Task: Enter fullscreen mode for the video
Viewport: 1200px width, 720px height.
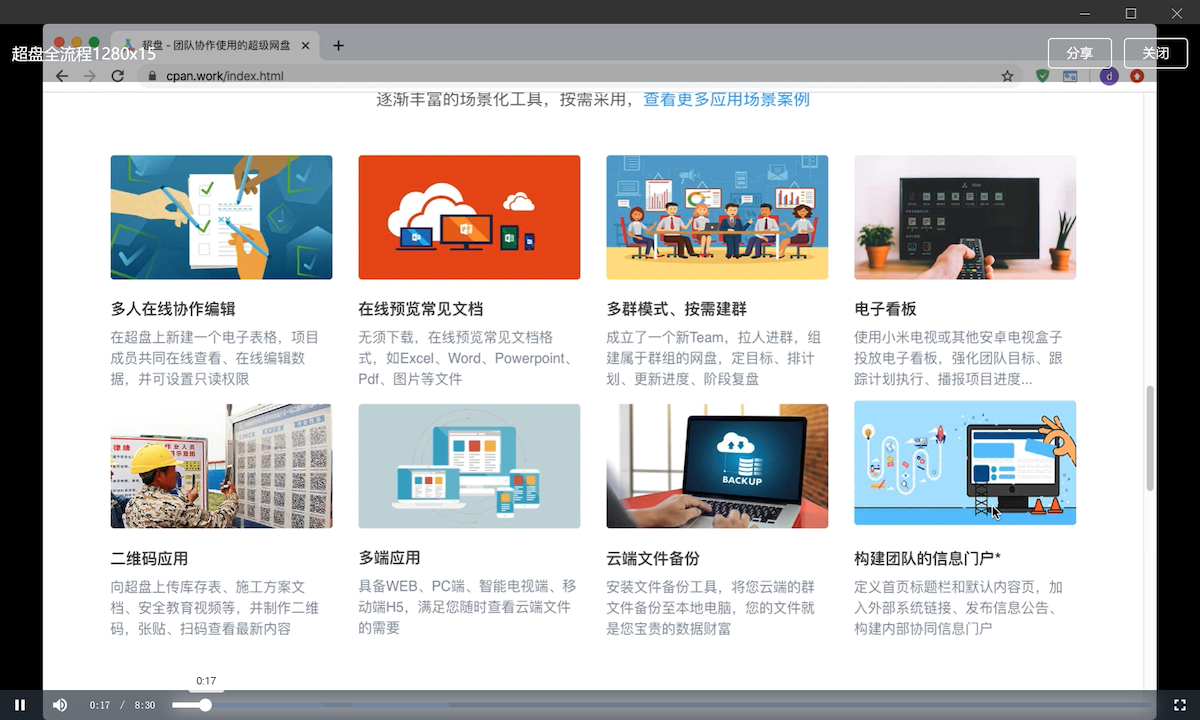Action: (1179, 705)
